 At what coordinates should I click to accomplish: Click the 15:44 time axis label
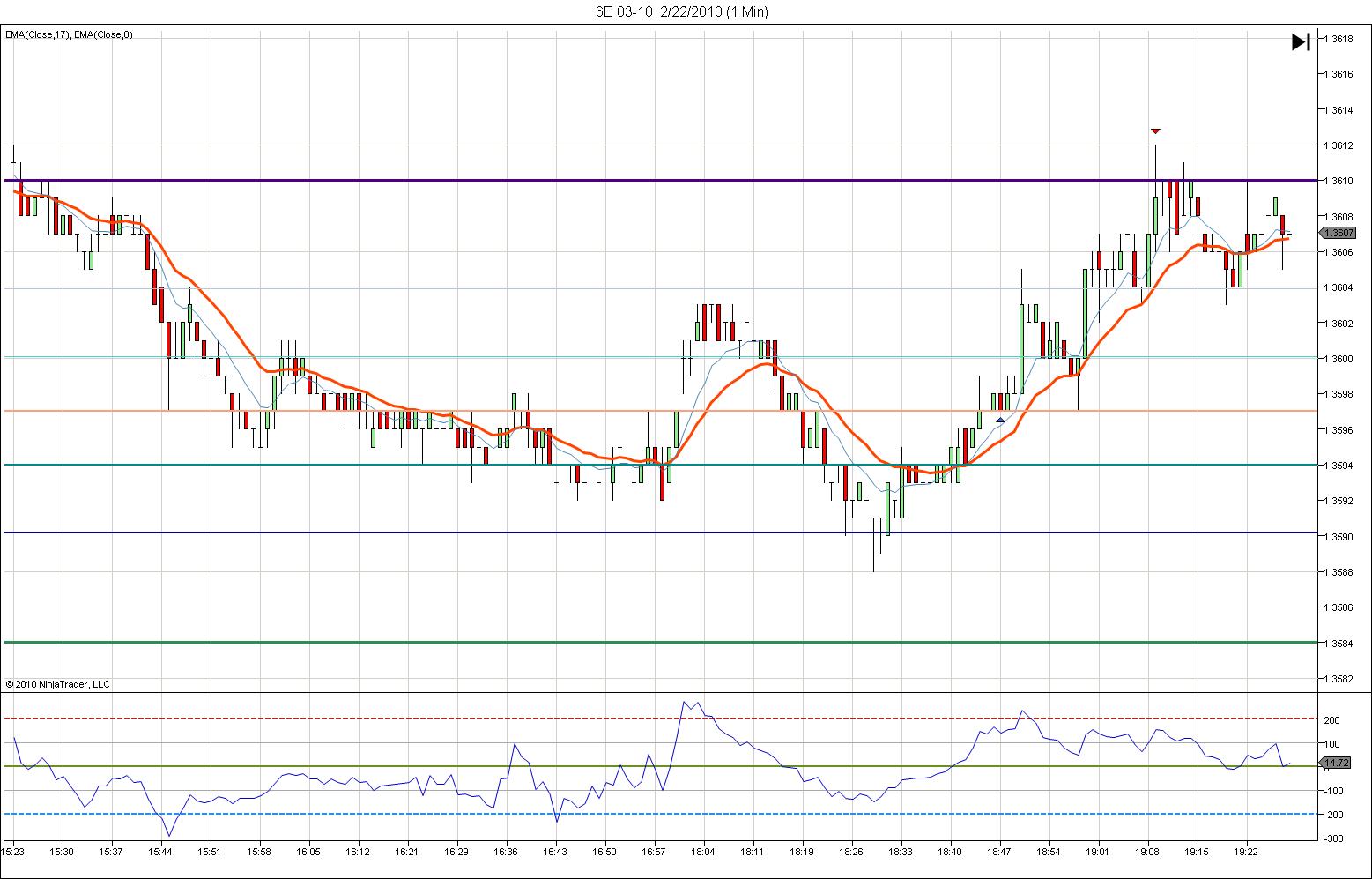160,853
